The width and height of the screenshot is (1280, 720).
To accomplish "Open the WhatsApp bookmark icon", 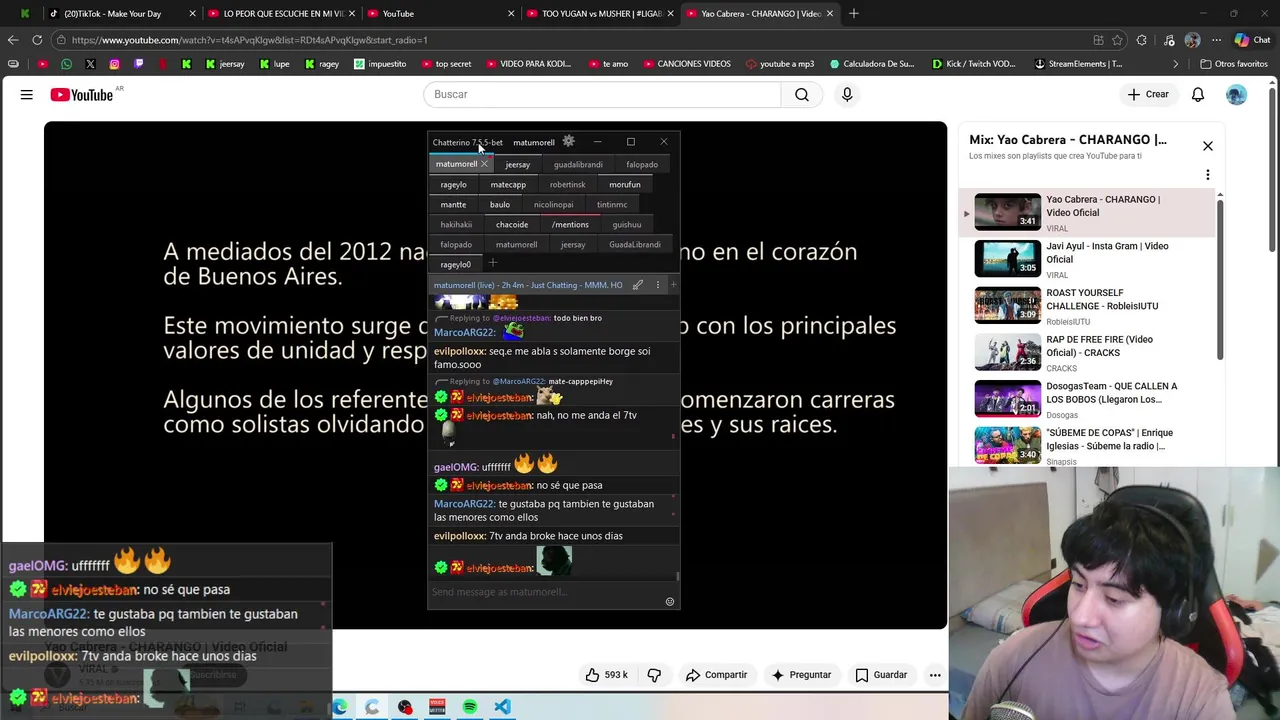I will click(x=66, y=64).
